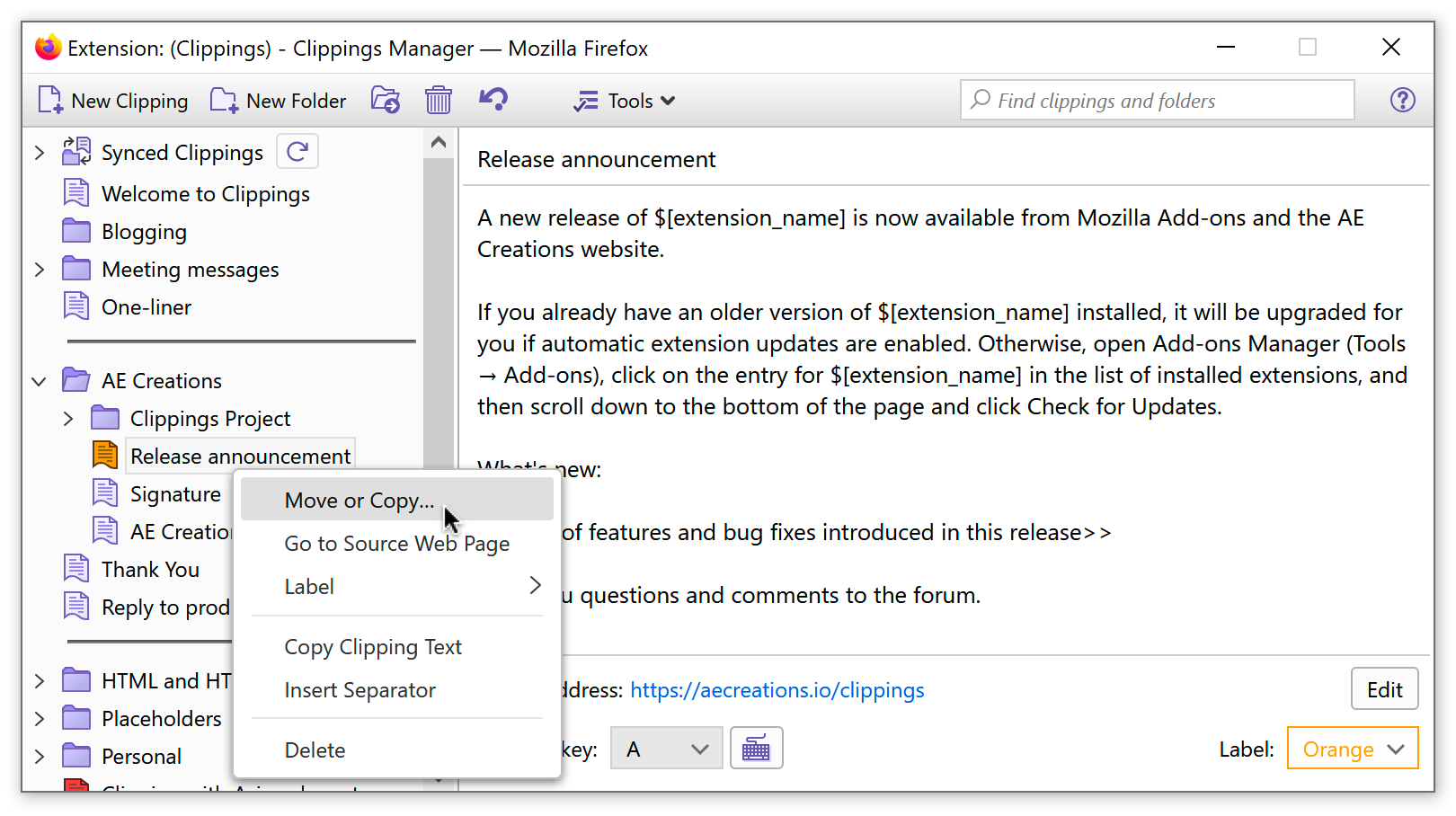
Task: Open the aecreations.io/clippings link
Action: pyautogui.click(x=777, y=690)
